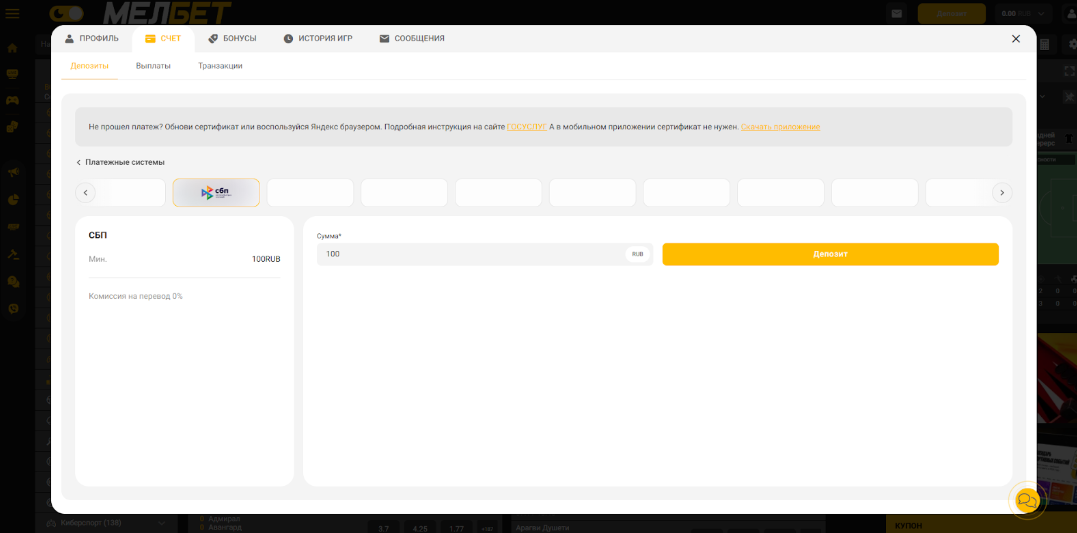Click the megaphone icon in sidebar

[13, 173]
